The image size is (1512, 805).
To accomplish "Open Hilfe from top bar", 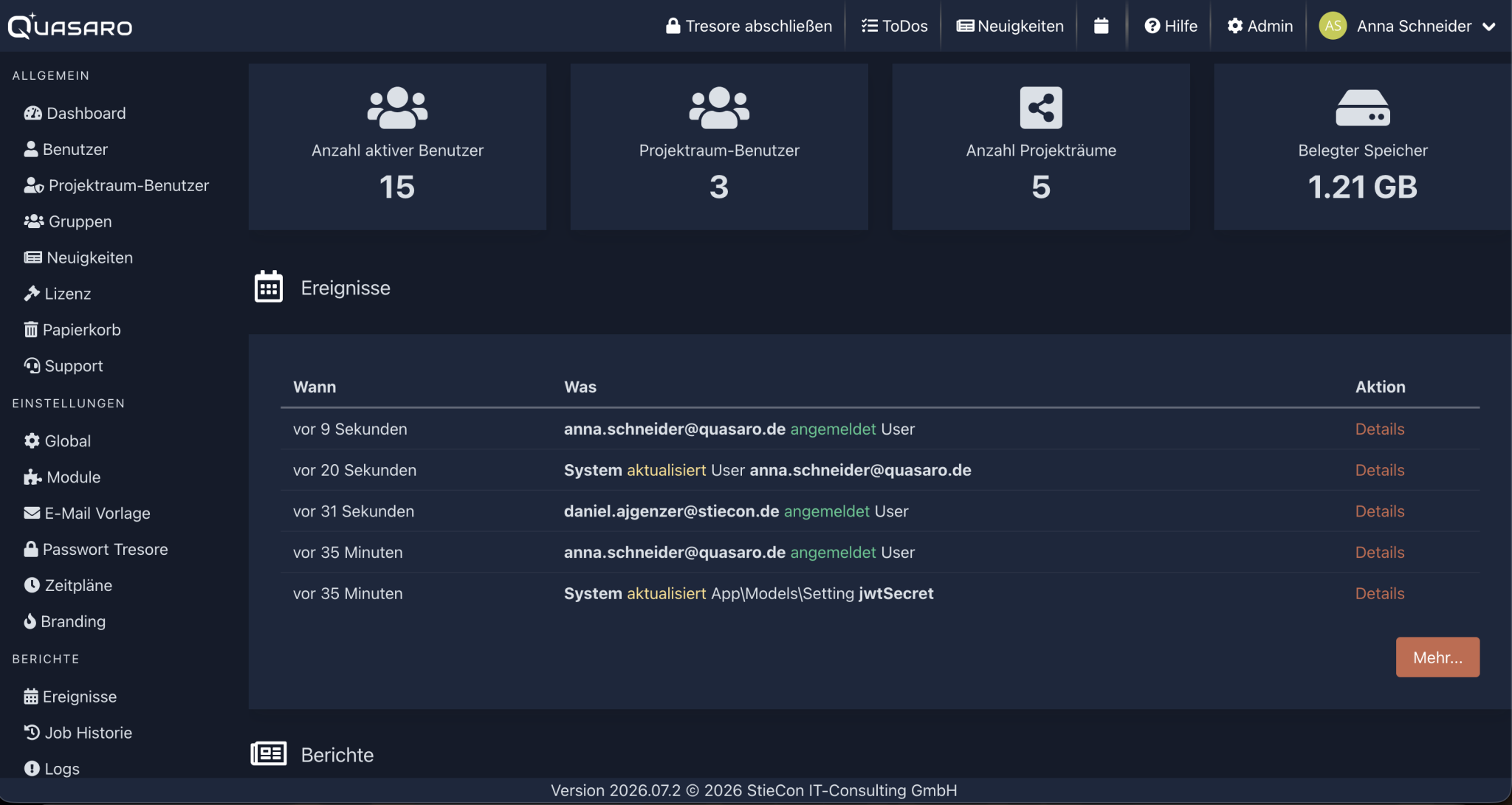I will pyautogui.click(x=1171, y=26).
